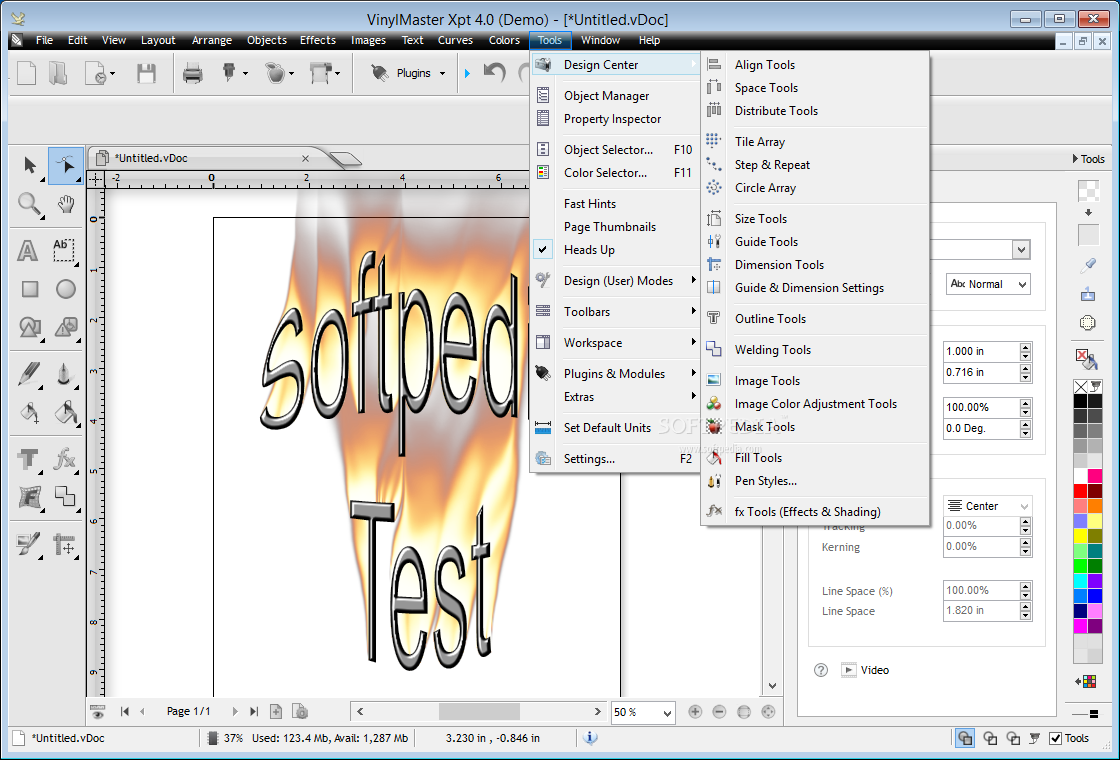Viewport: 1120px width, 760px height.
Task: Click the Save floppy disk icon
Action: (x=146, y=73)
